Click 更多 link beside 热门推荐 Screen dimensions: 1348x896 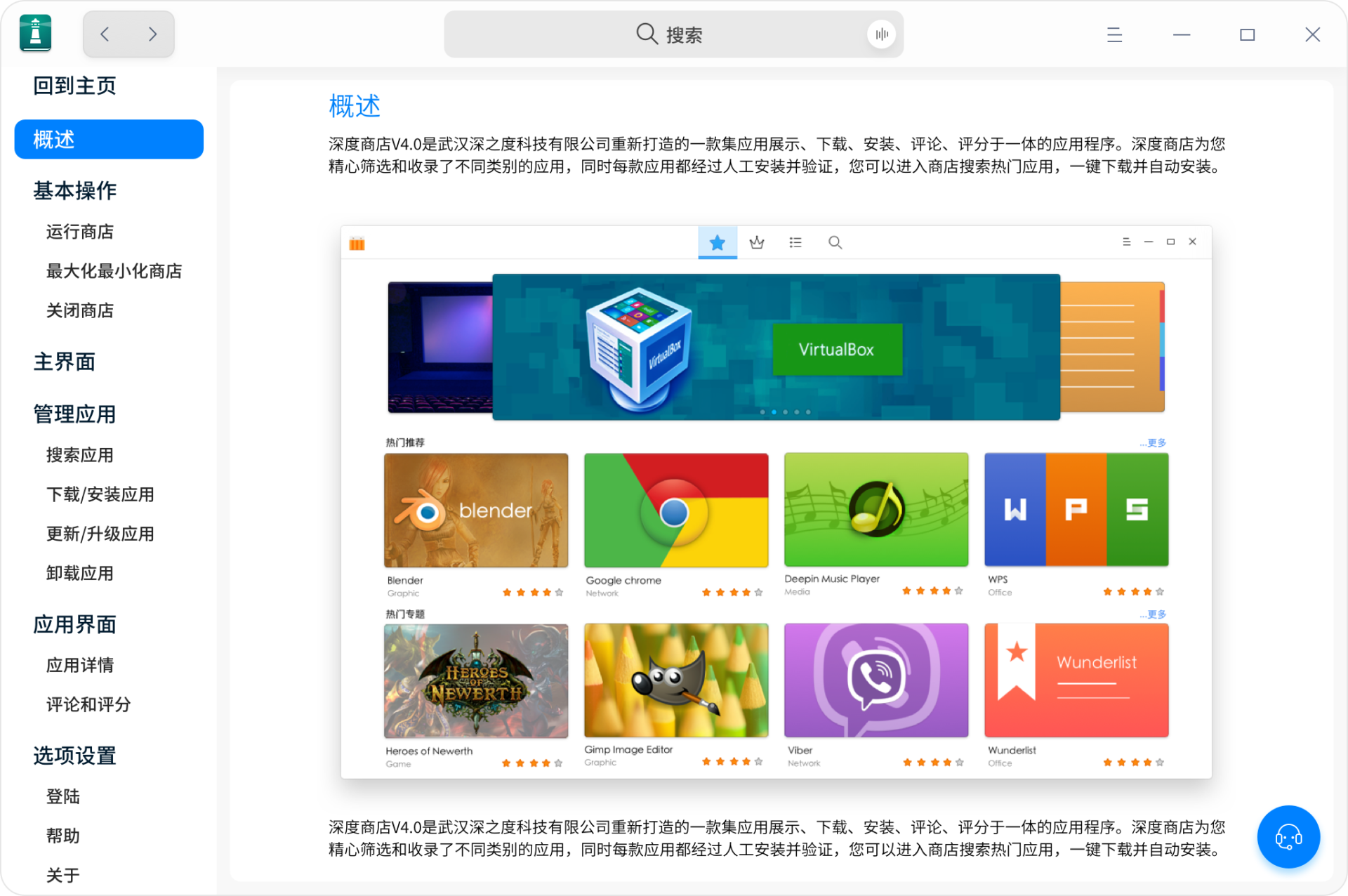click(1153, 442)
